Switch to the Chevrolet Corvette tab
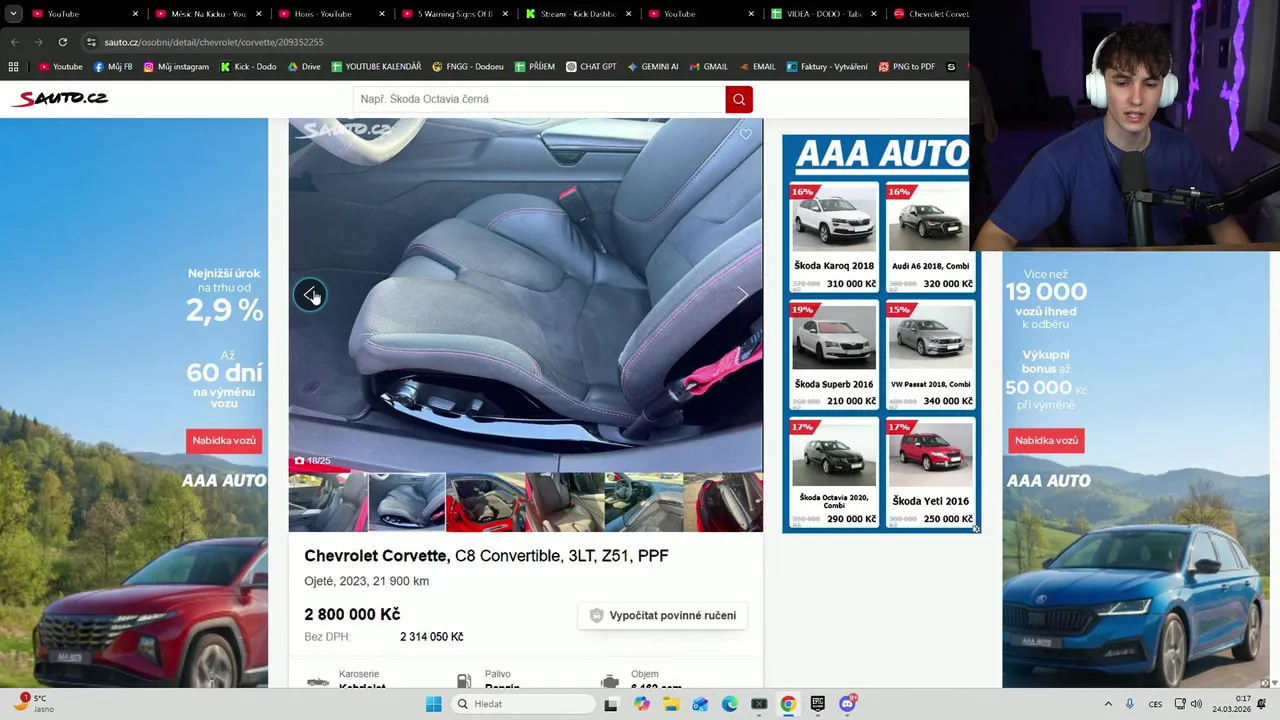The width and height of the screenshot is (1280, 720). point(930,14)
